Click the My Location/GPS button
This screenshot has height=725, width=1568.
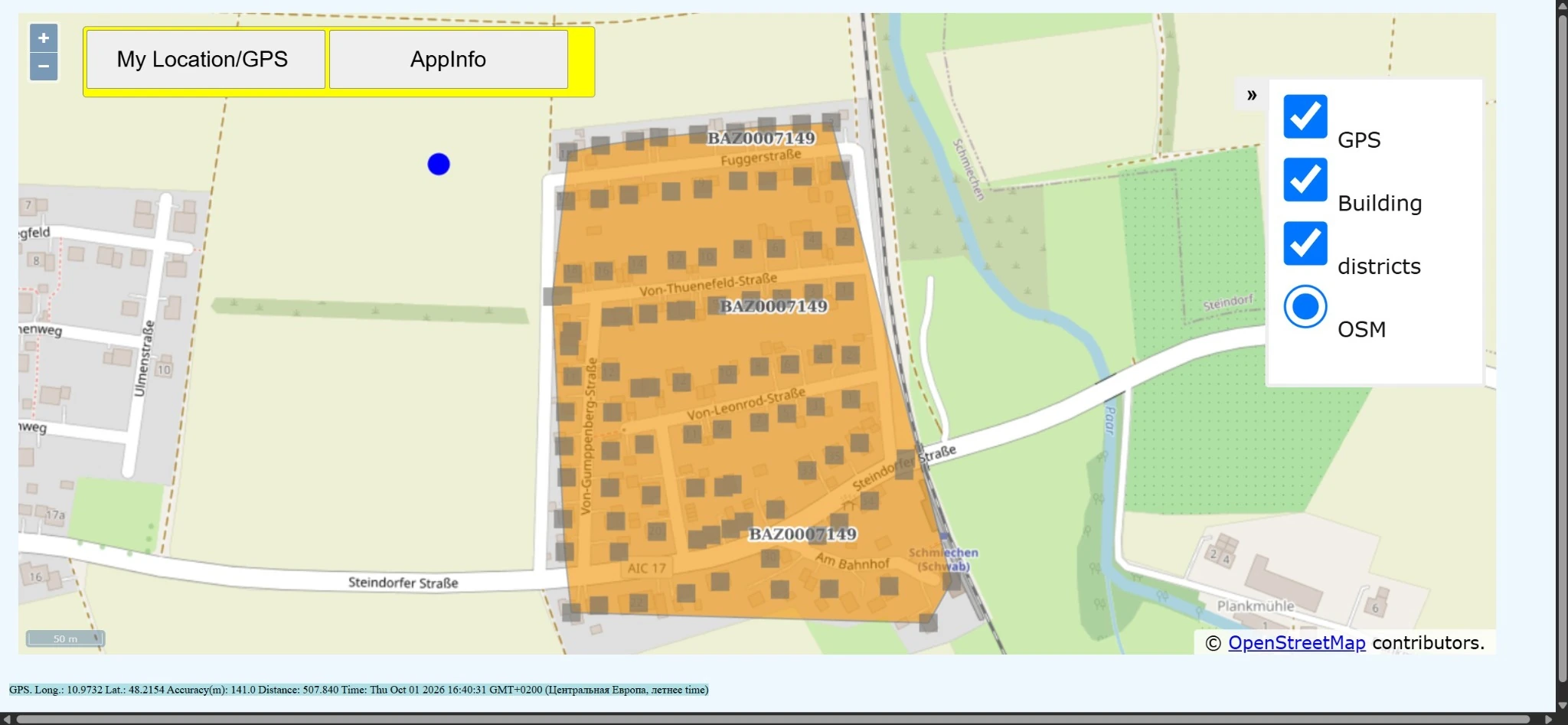pos(205,59)
